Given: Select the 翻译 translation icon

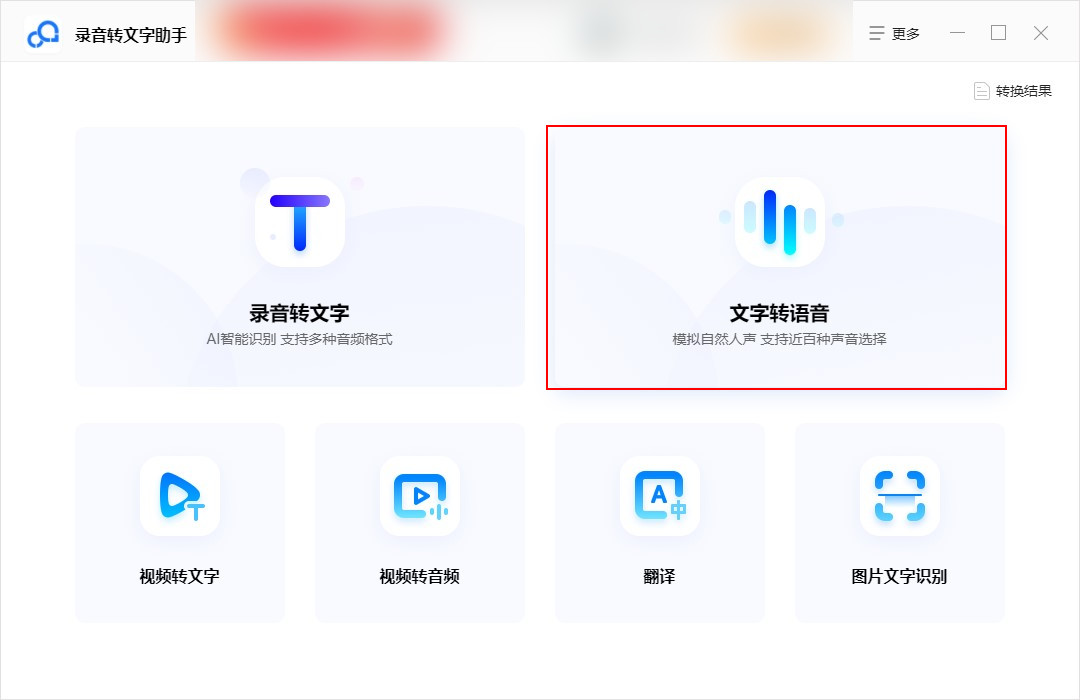Looking at the screenshot, I should tap(659, 497).
